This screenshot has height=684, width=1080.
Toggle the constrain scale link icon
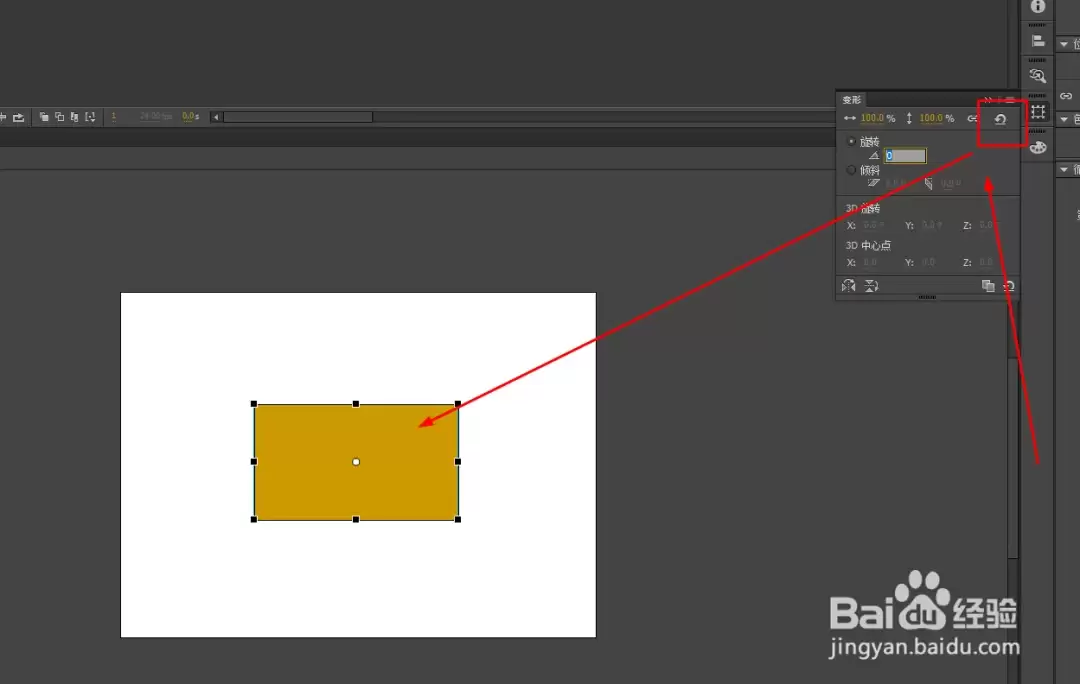(973, 118)
